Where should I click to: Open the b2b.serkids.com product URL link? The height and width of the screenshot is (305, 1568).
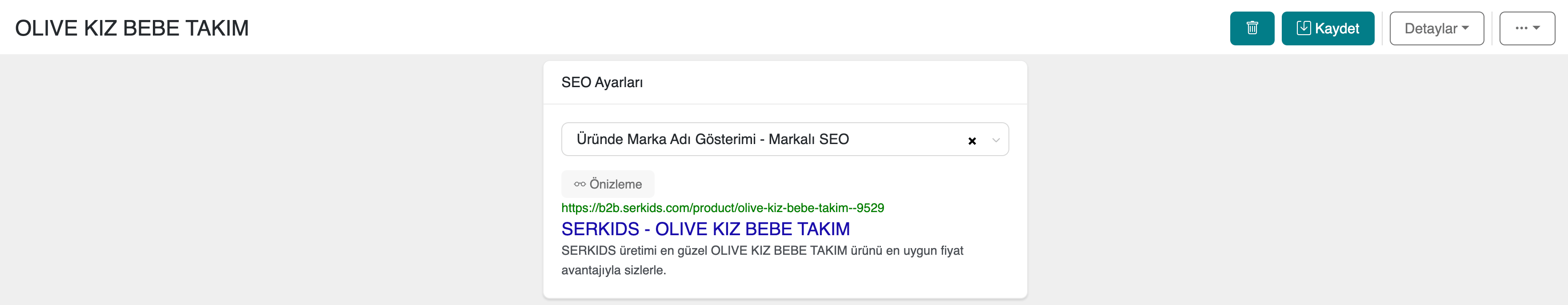tap(723, 208)
